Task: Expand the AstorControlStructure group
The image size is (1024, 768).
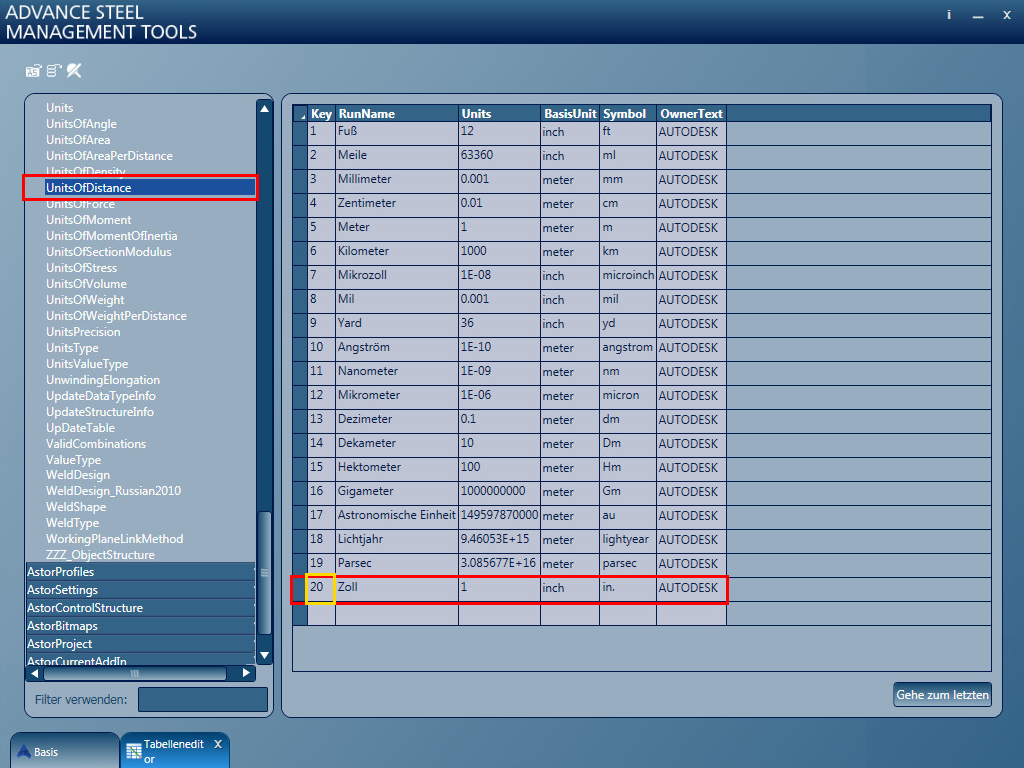Action: 140,607
